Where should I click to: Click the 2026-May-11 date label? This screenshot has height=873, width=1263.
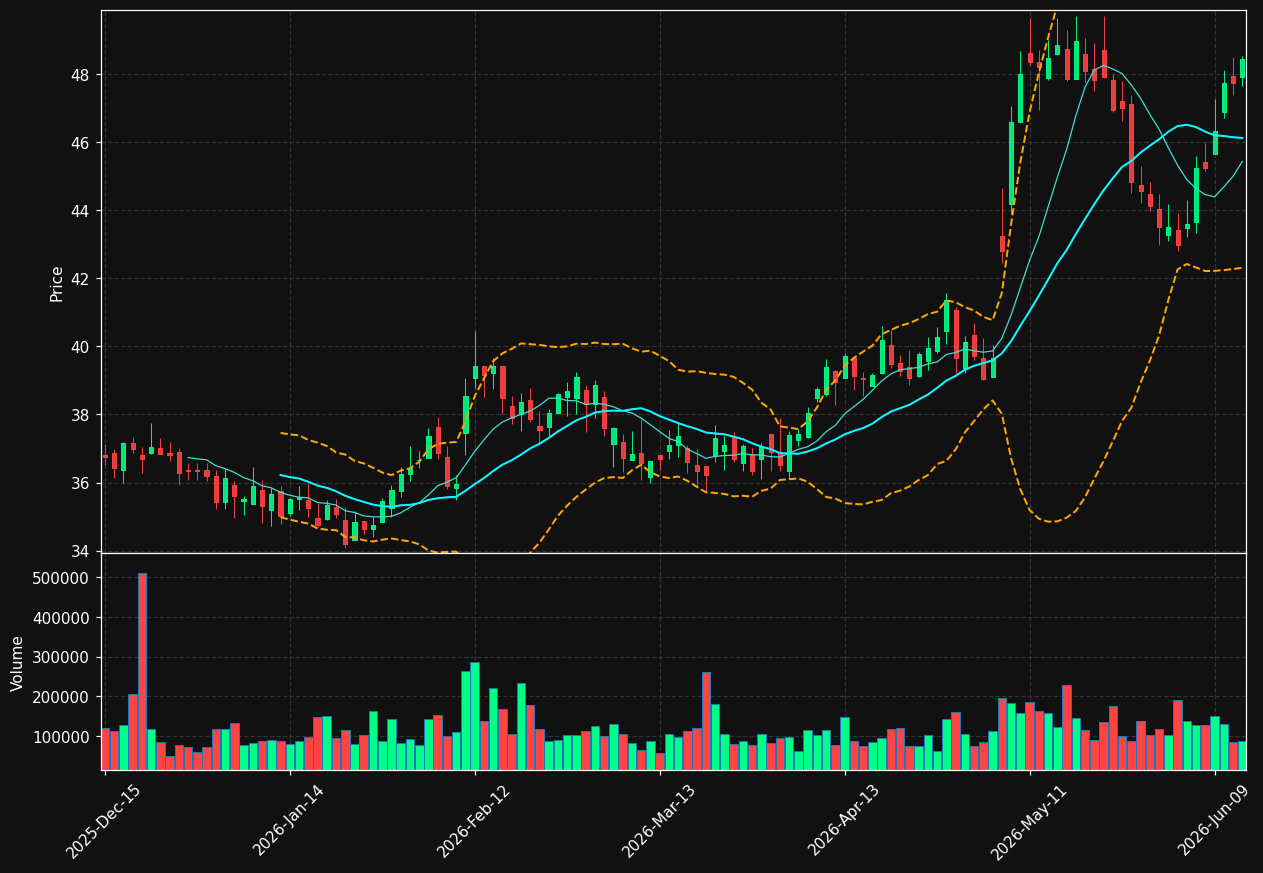point(1029,821)
